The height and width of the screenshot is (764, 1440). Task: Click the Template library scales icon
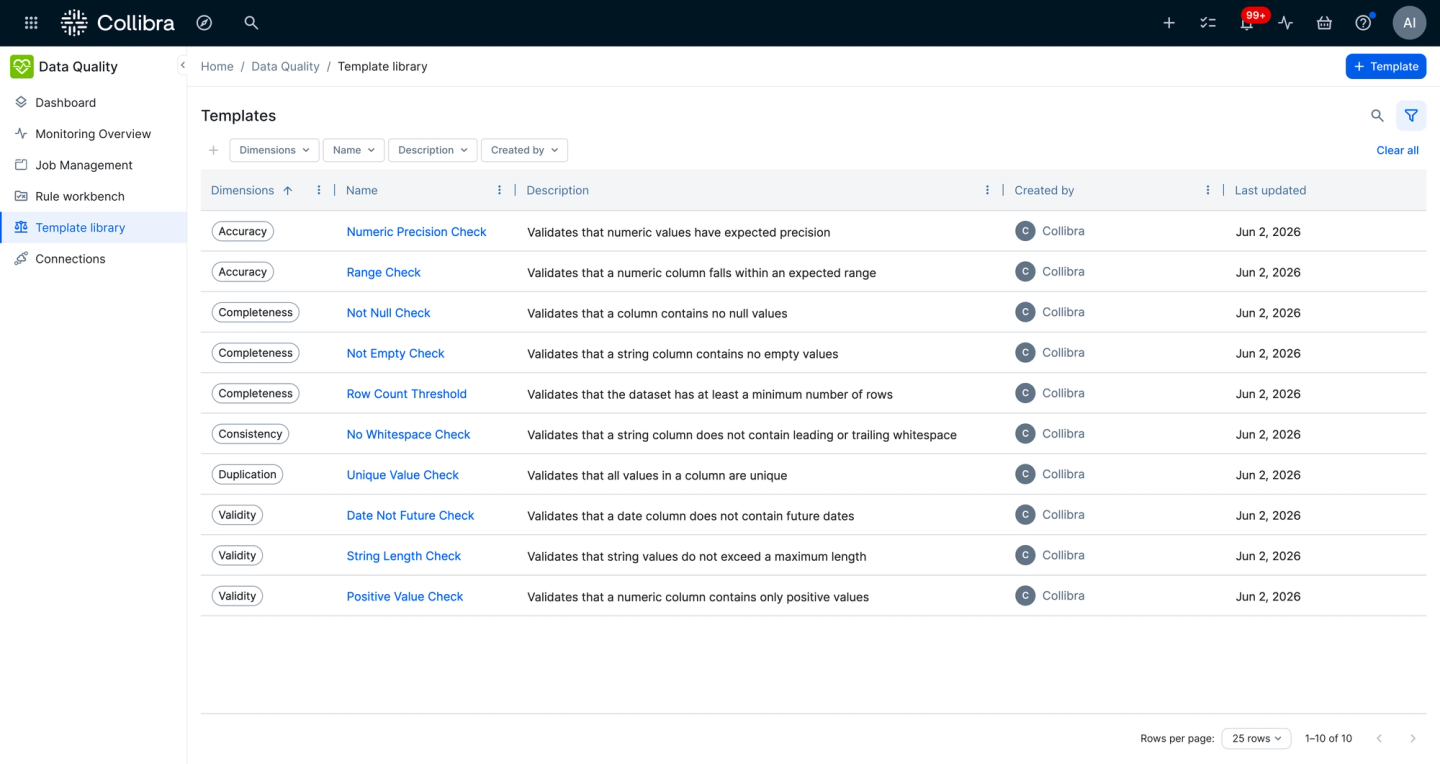21,227
